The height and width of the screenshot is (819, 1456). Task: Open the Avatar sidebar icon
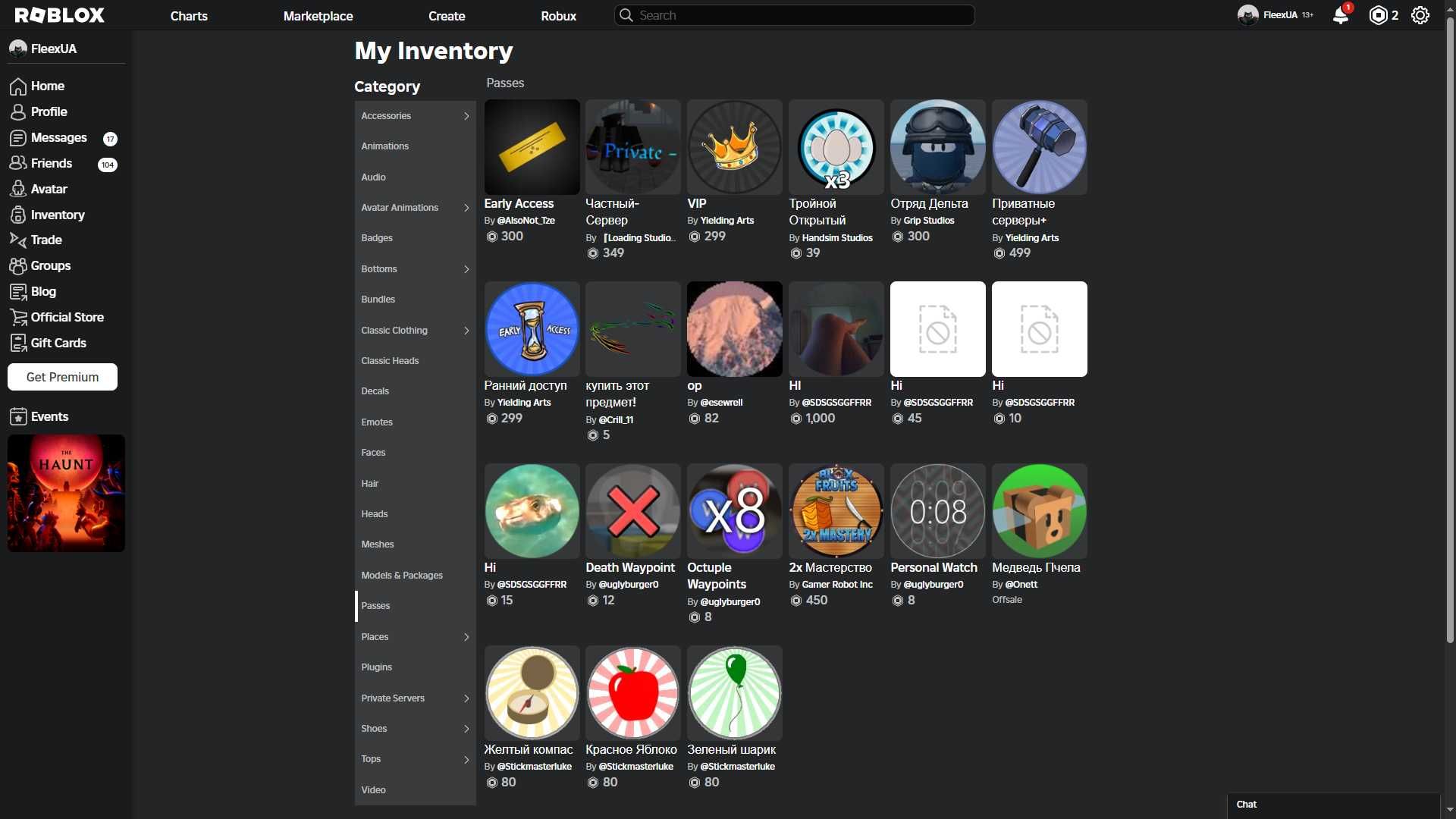click(18, 190)
